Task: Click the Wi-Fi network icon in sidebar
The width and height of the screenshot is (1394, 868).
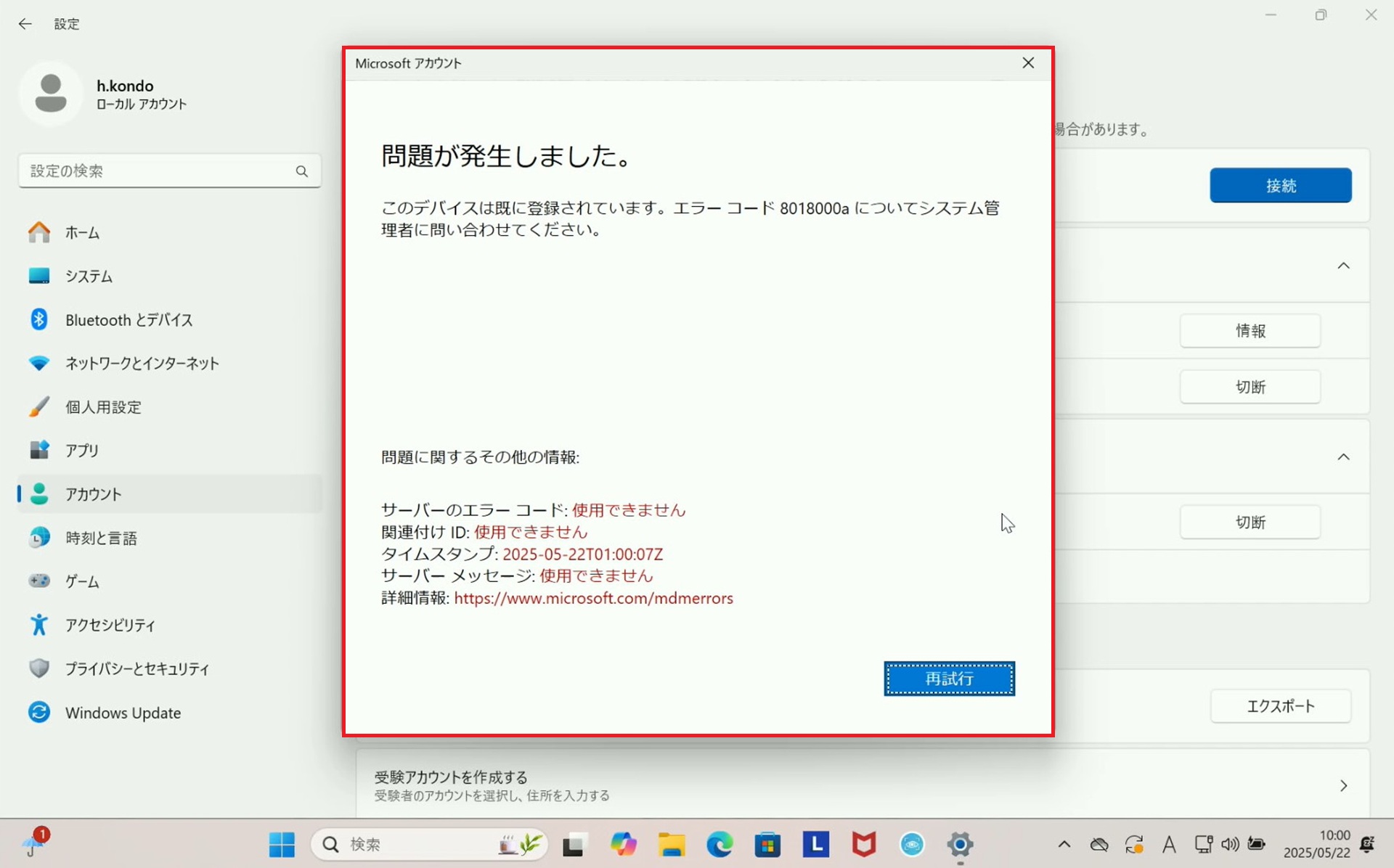Action: pyautogui.click(x=39, y=363)
